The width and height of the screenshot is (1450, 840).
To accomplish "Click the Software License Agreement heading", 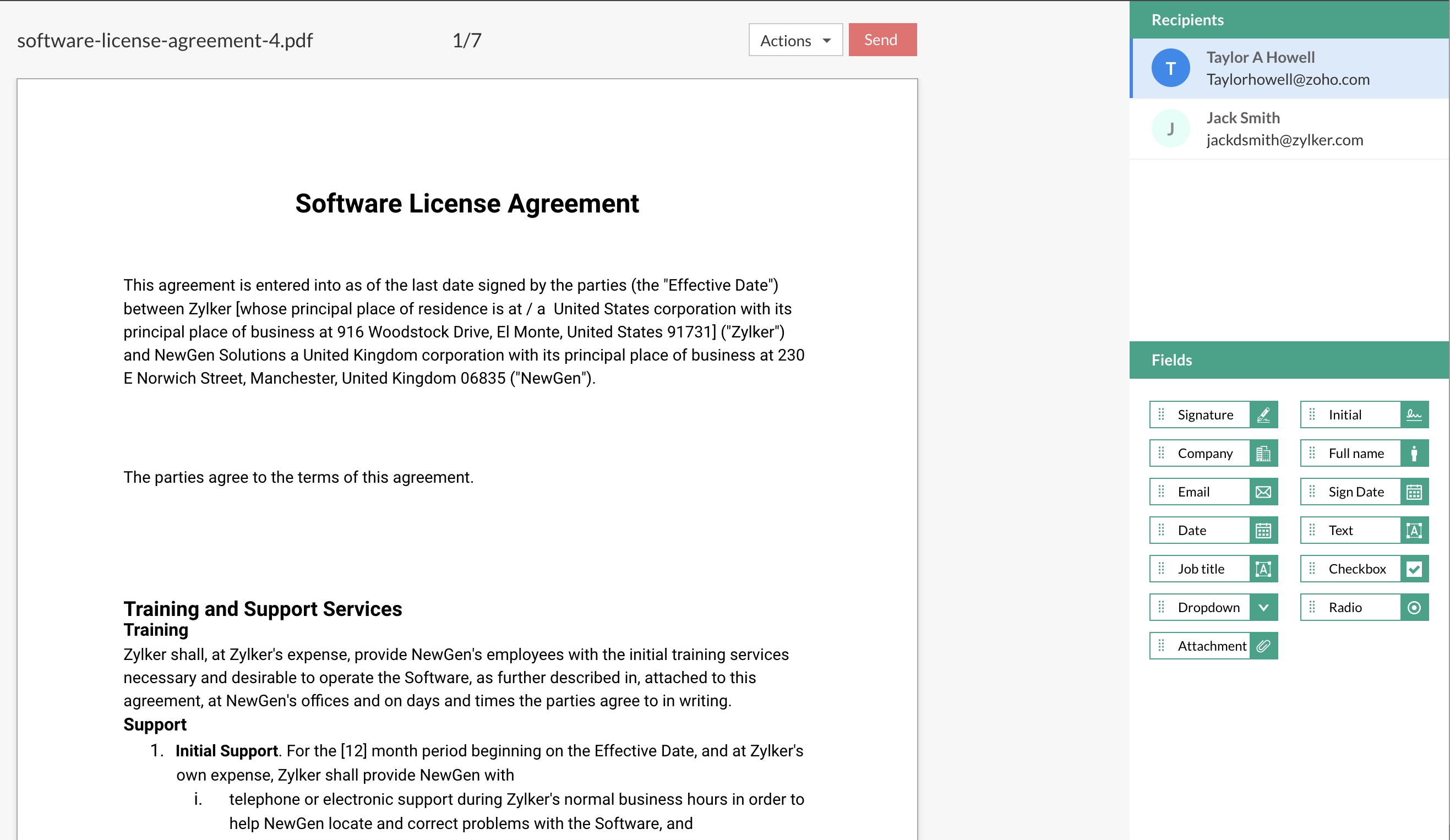I will 467,204.
